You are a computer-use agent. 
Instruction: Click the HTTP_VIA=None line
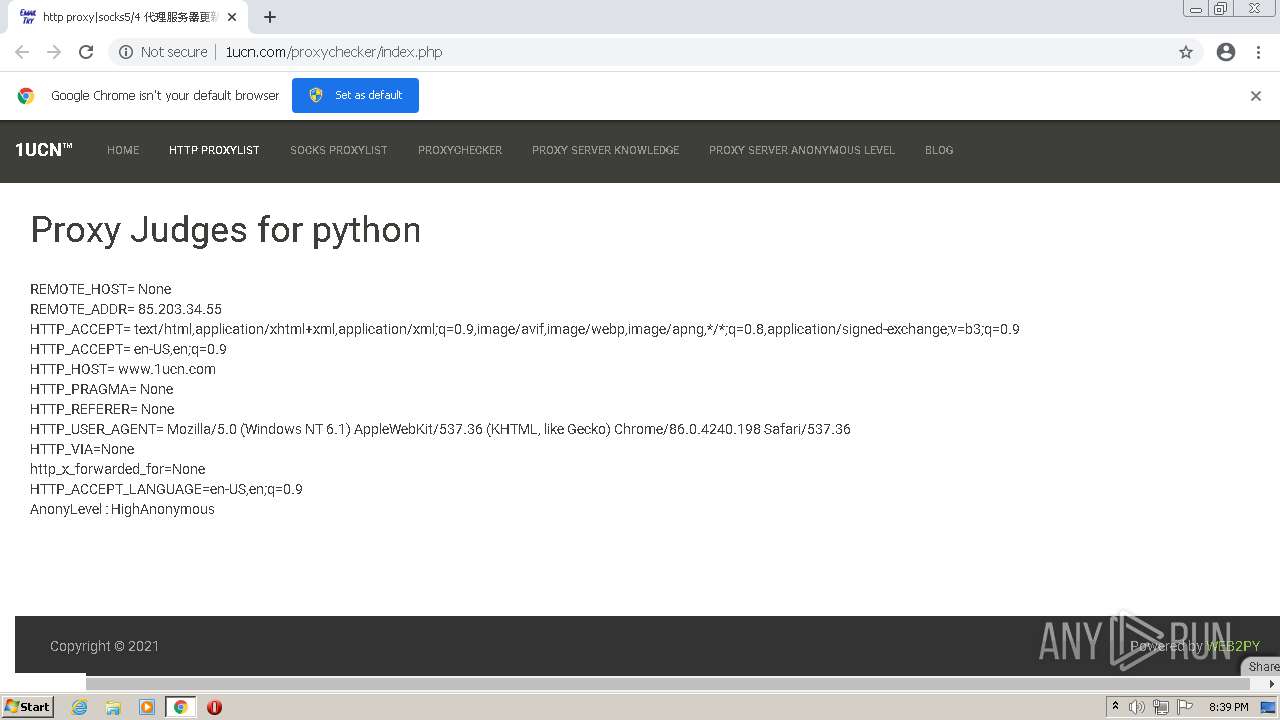click(82, 449)
